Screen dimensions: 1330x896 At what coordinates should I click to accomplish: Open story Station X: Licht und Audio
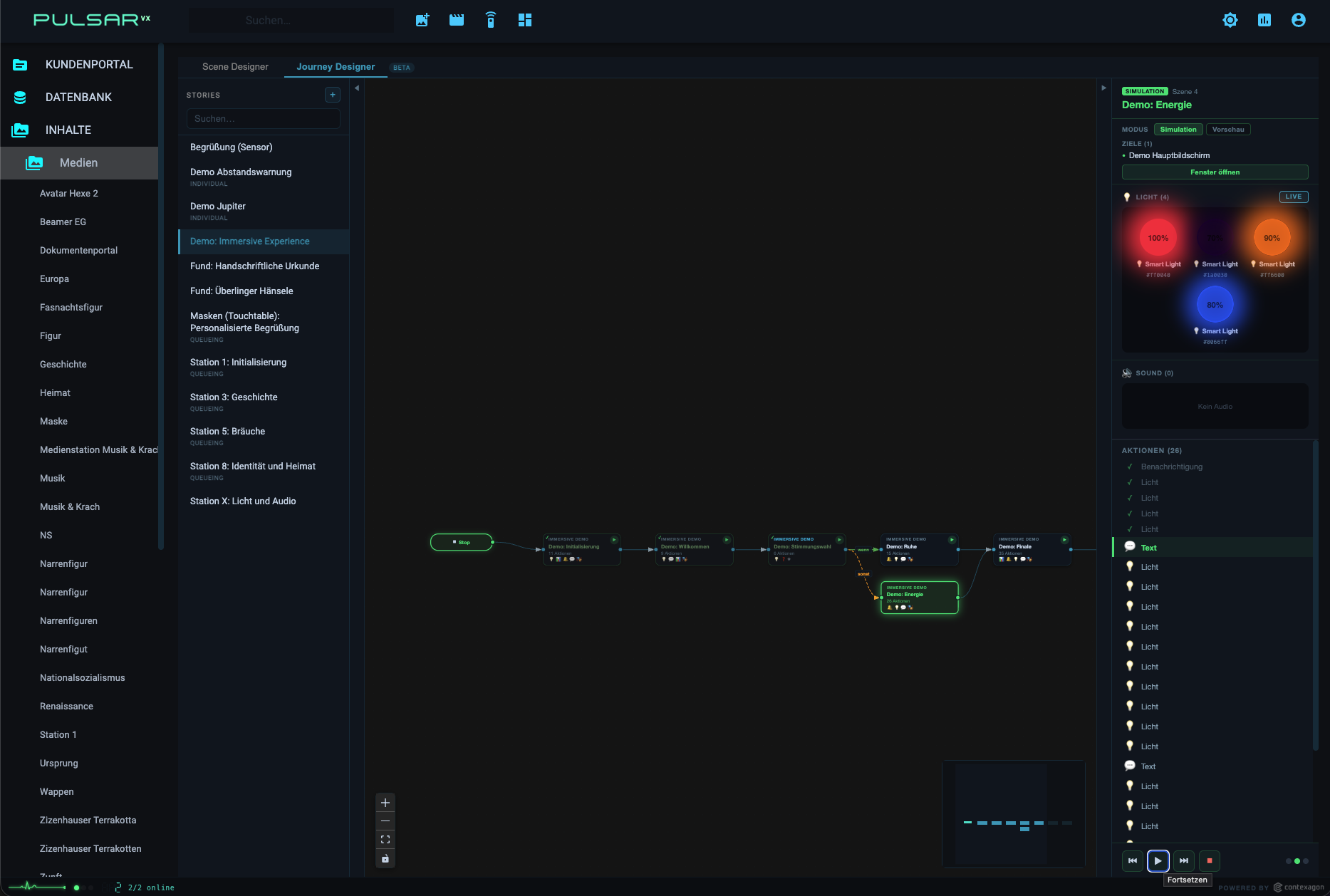click(x=264, y=501)
